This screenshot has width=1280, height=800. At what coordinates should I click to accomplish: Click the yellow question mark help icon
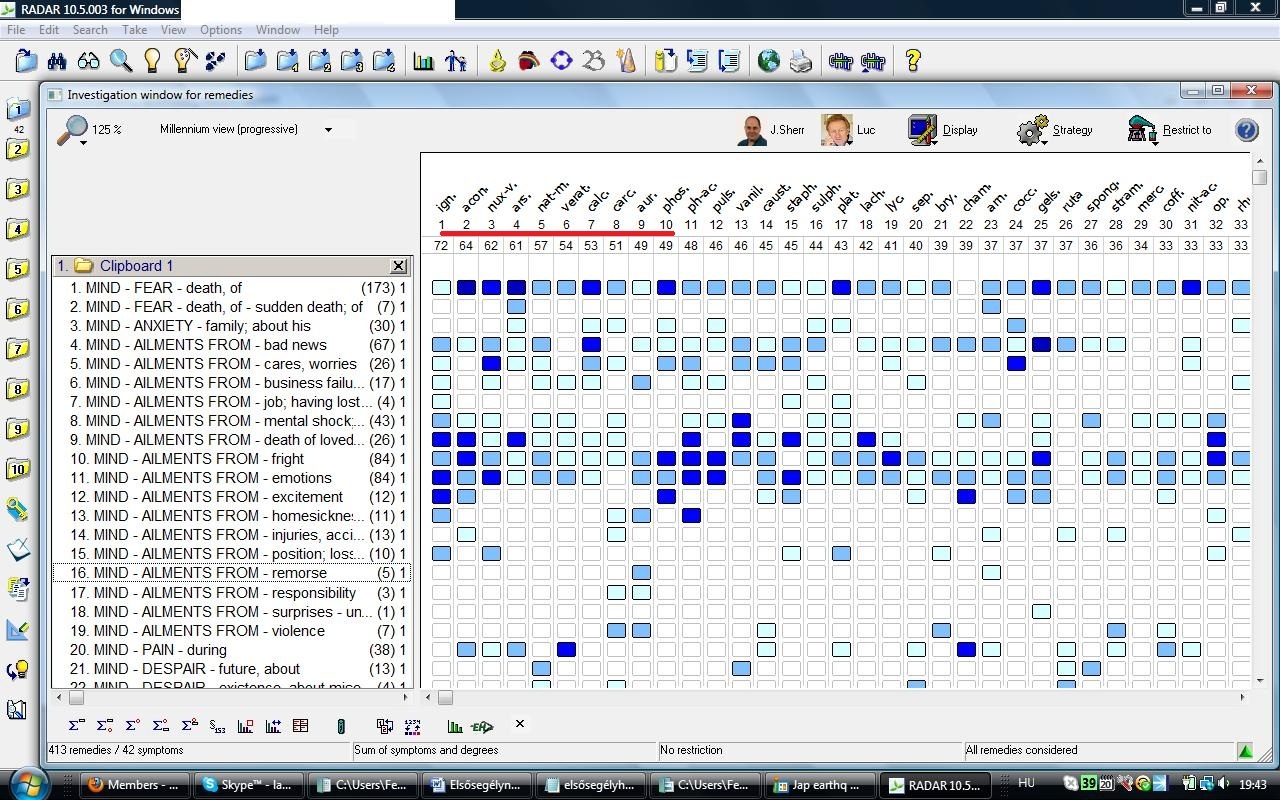(912, 61)
